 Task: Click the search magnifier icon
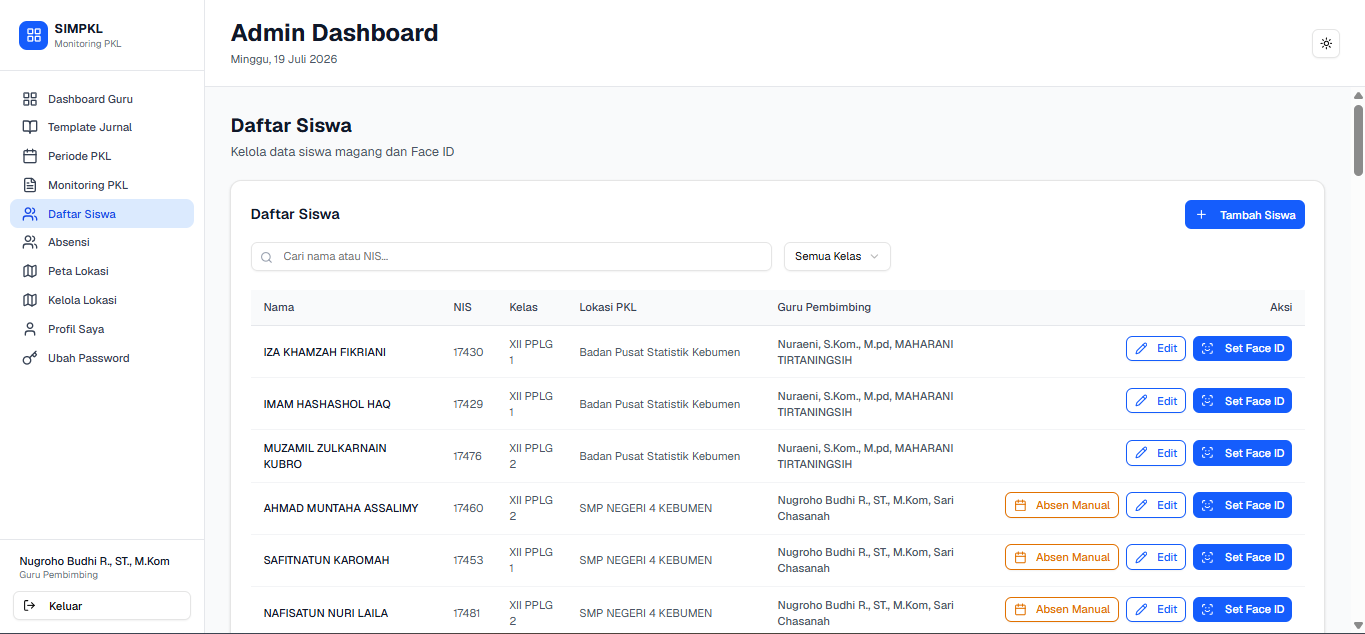click(x=267, y=257)
